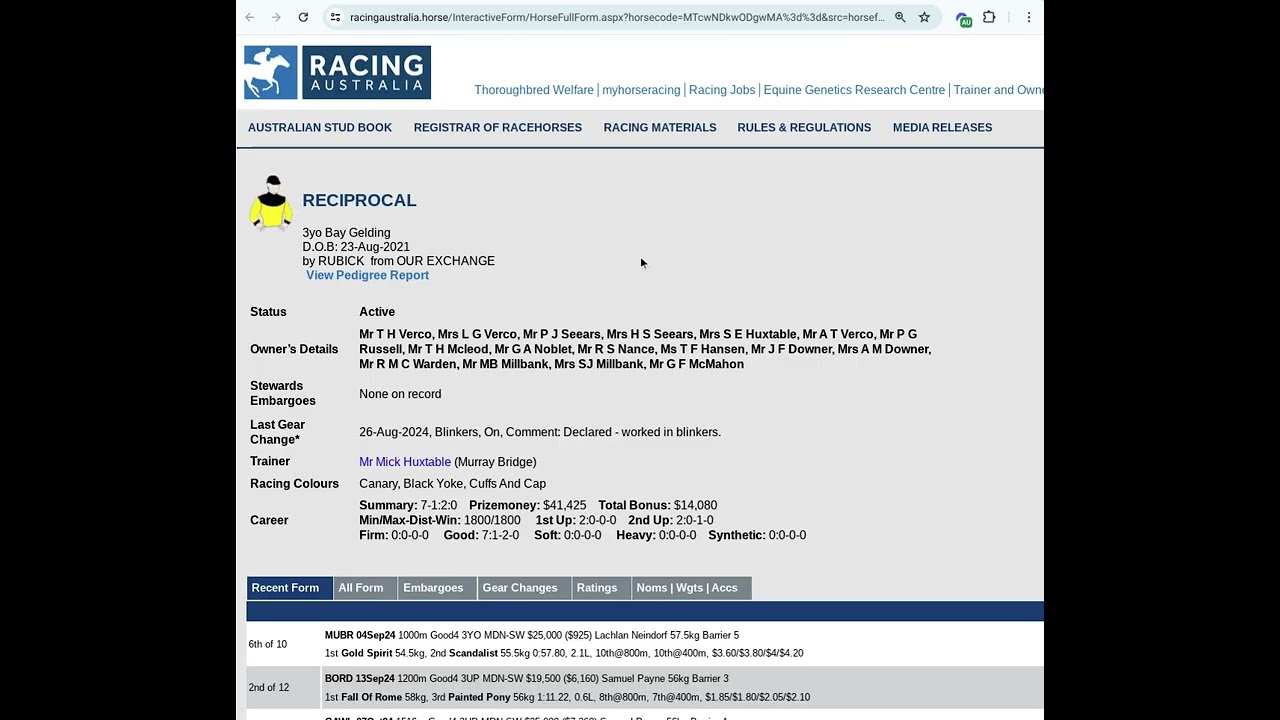Viewport: 1280px width, 720px height.
Task: Click 'None on record' stewards embargoes value
Action: [x=400, y=394]
